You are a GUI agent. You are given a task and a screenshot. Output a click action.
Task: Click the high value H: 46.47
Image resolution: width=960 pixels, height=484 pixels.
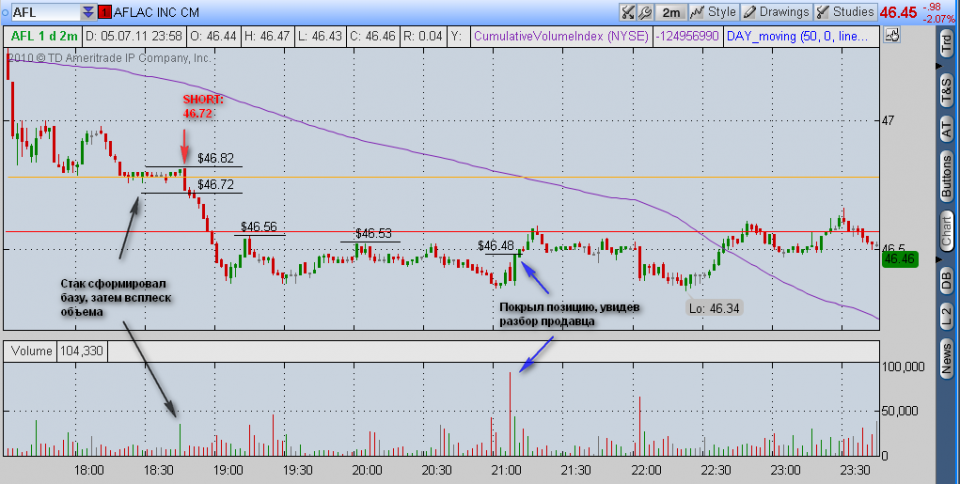pos(267,36)
